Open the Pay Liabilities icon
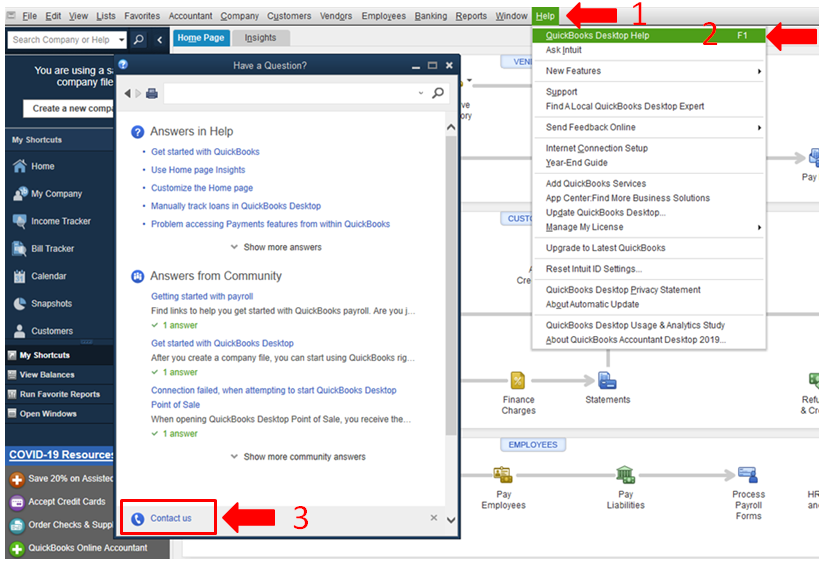The image size is (826, 562). tap(625, 475)
